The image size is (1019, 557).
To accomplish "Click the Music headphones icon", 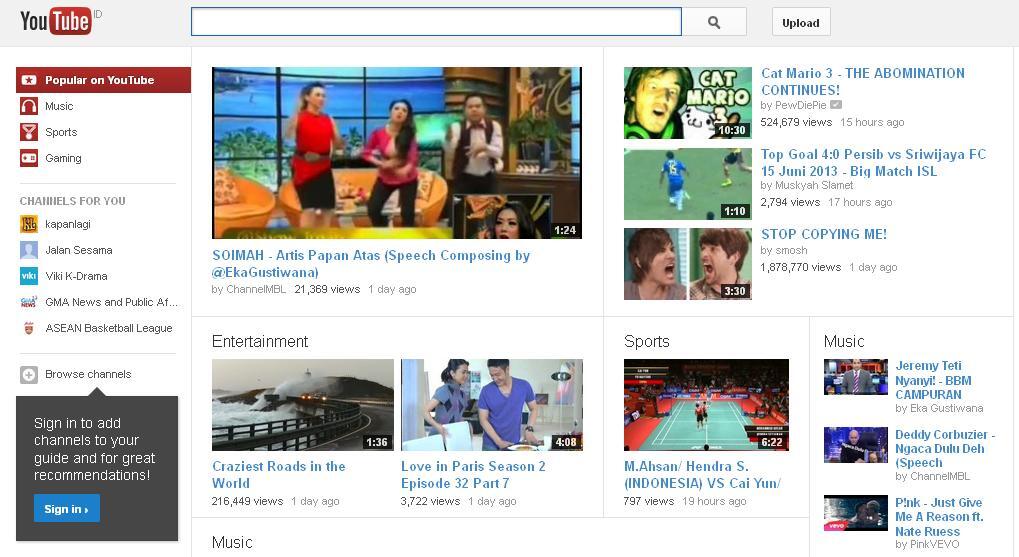I will point(29,106).
